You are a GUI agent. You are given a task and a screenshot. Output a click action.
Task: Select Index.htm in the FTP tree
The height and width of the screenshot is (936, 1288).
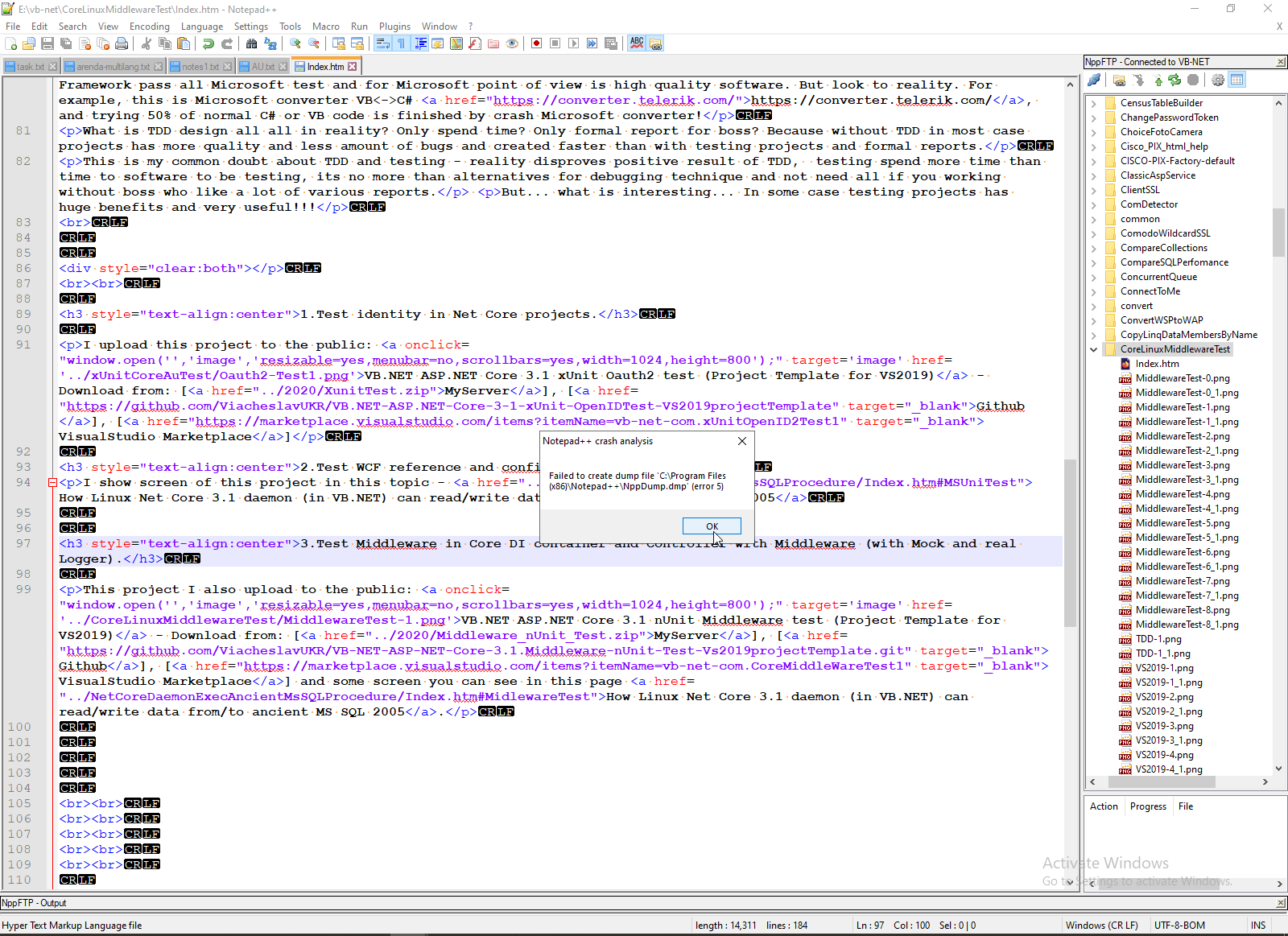pos(1157,364)
